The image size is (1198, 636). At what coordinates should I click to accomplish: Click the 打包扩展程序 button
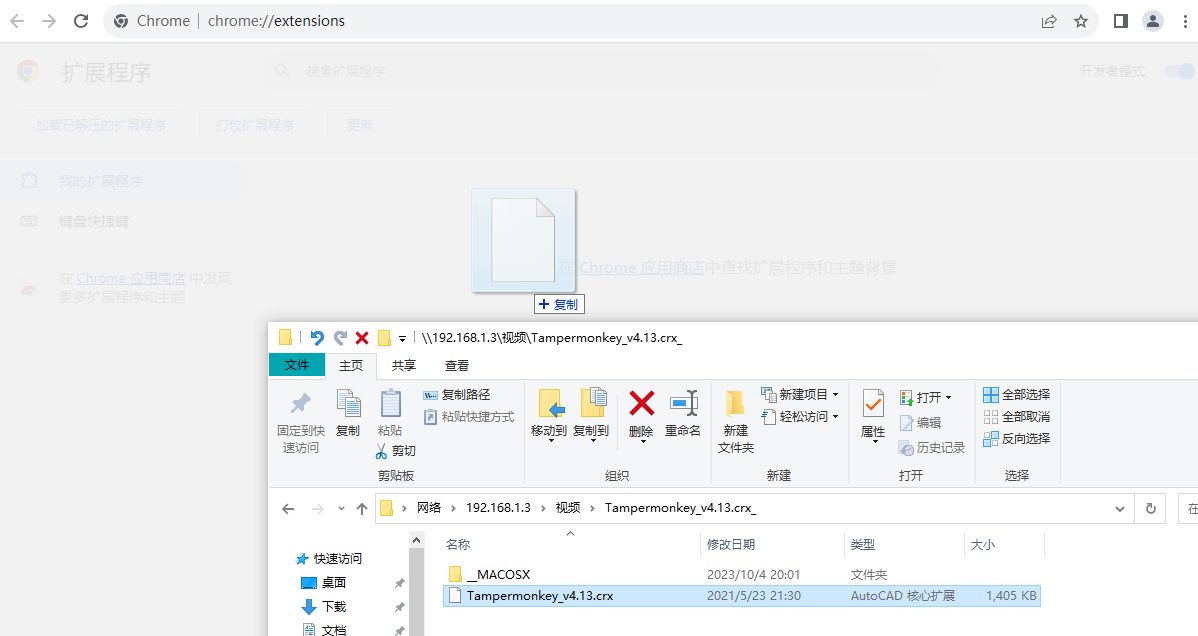tap(254, 125)
